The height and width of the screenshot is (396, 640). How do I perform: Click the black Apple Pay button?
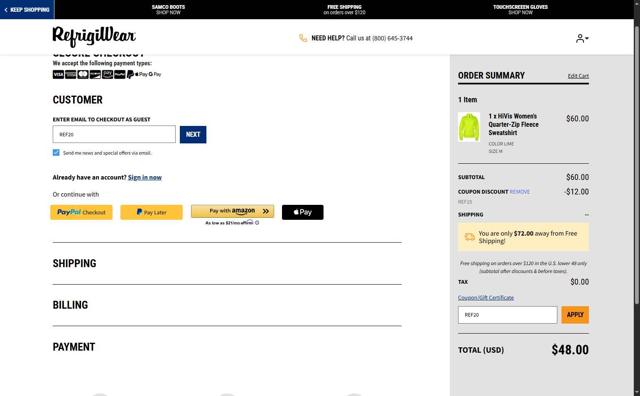[x=302, y=212]
